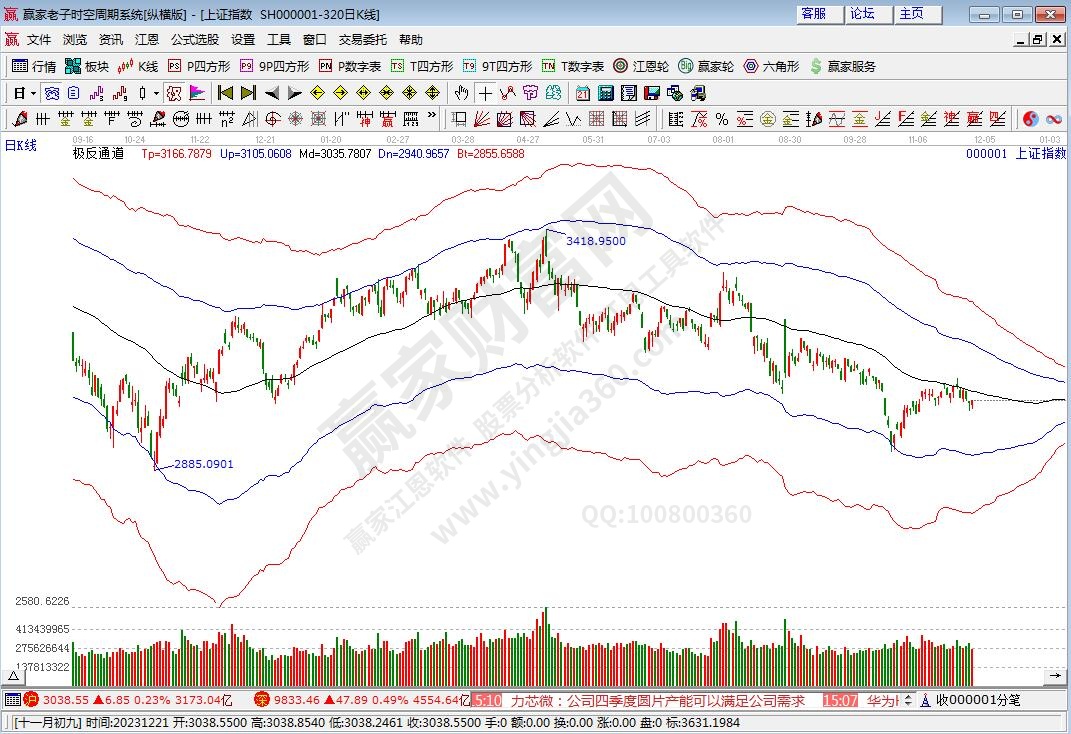Select the hand pan tool
The width and height of the screenshot is (1071, 734).
[x=461, y=93]
